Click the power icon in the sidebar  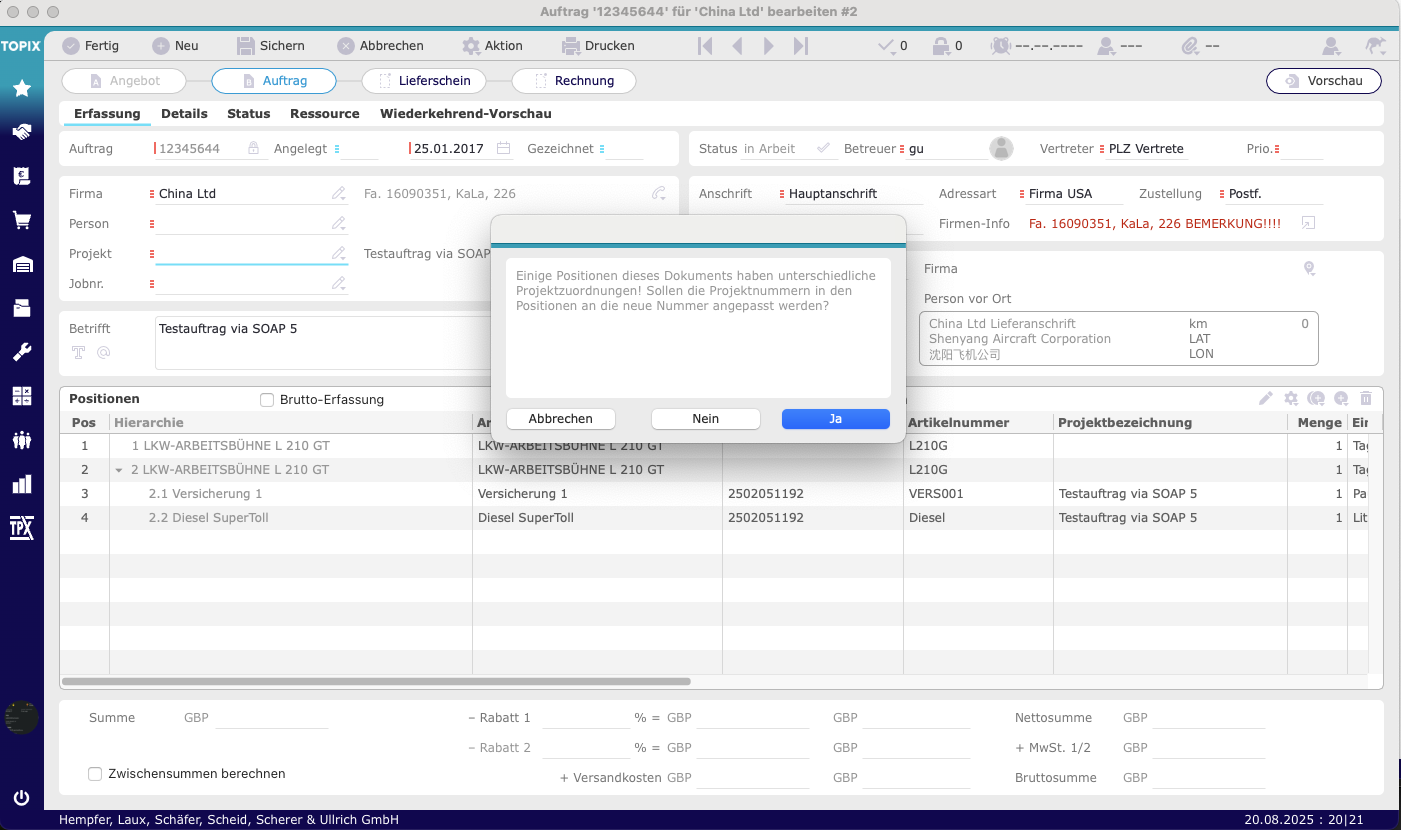(21, 798)
